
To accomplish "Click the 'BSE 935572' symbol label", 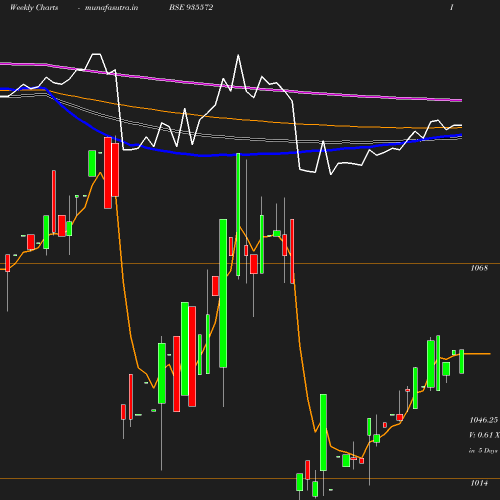I will [x=191, y=7].
